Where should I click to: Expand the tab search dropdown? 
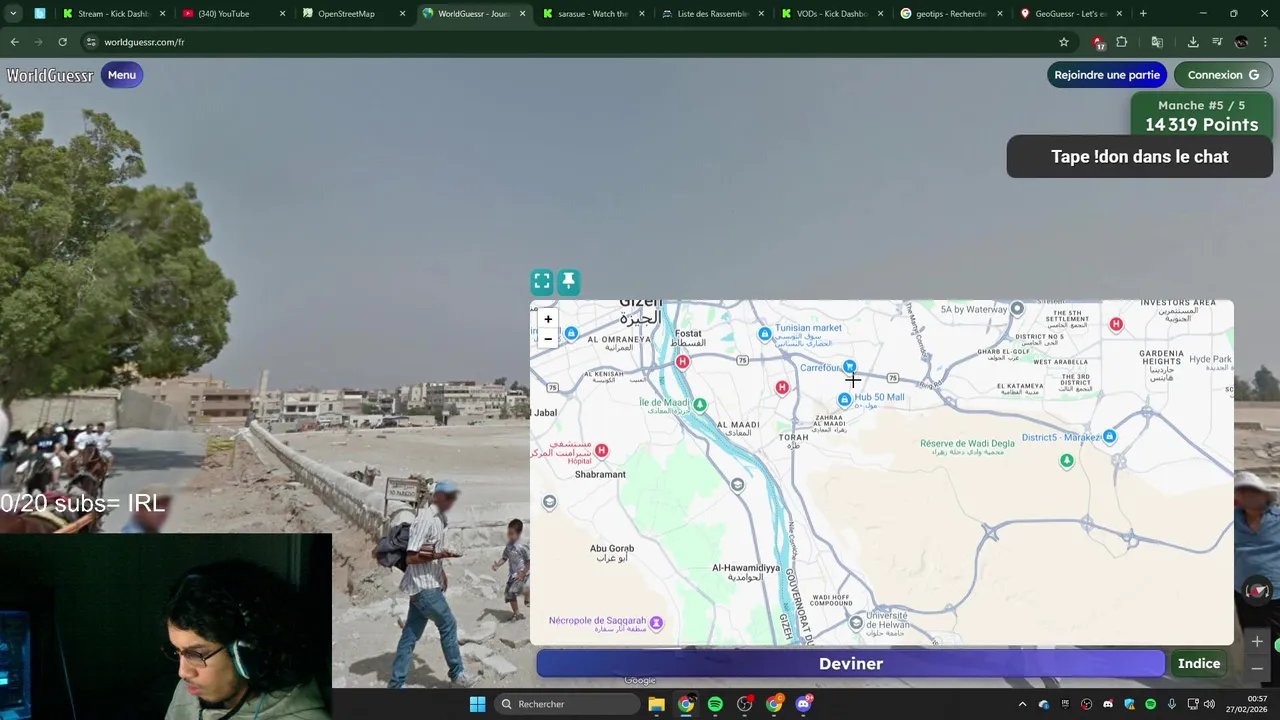pos(13,14)
